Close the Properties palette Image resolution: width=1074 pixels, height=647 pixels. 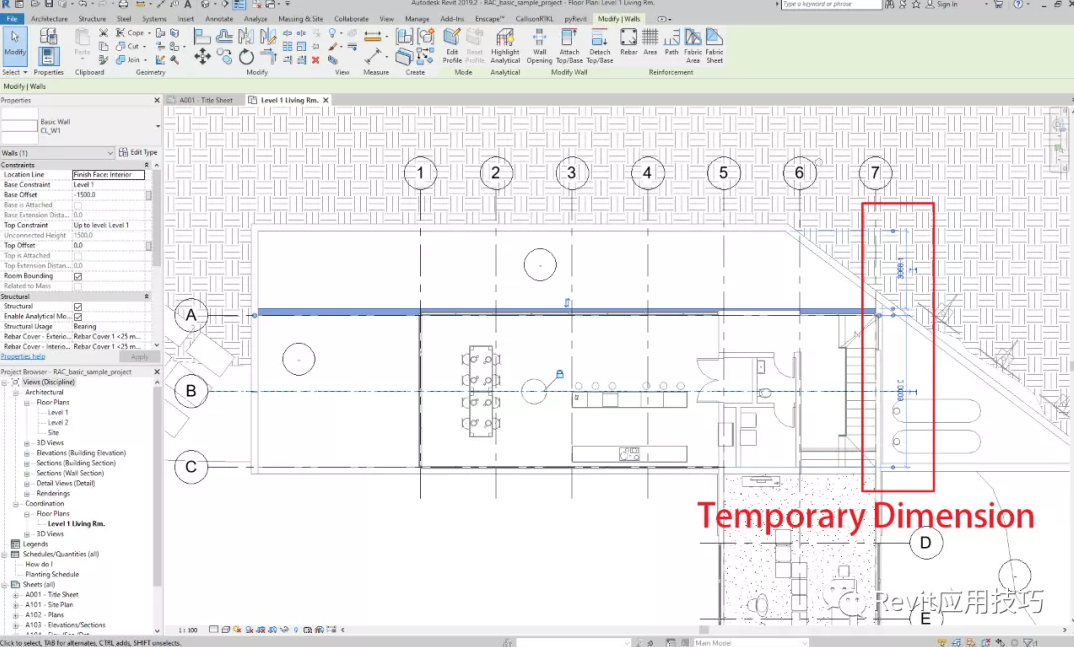point(156,100)
